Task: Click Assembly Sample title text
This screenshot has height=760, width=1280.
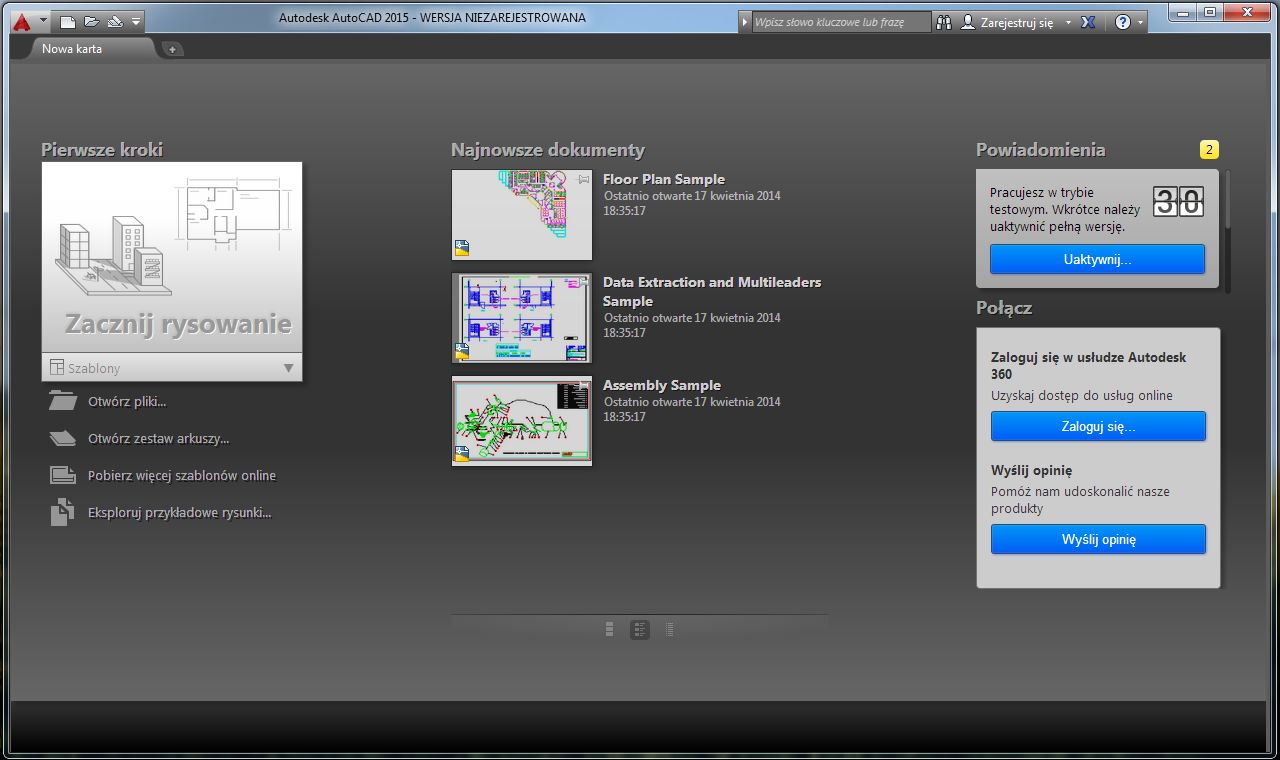Action: pyautogui.click(x=662, y=385)
